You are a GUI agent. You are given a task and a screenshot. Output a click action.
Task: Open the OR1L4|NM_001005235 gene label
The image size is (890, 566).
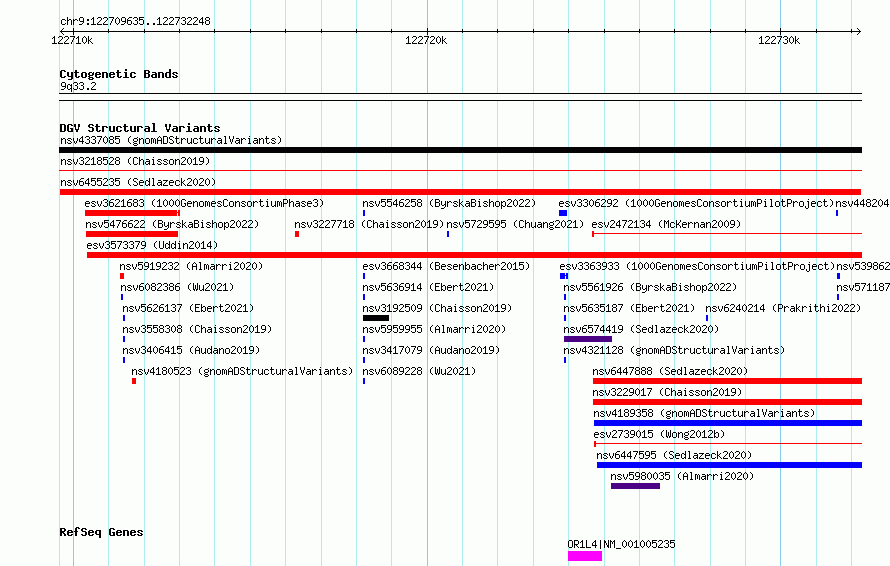click(x=622, y=544)
